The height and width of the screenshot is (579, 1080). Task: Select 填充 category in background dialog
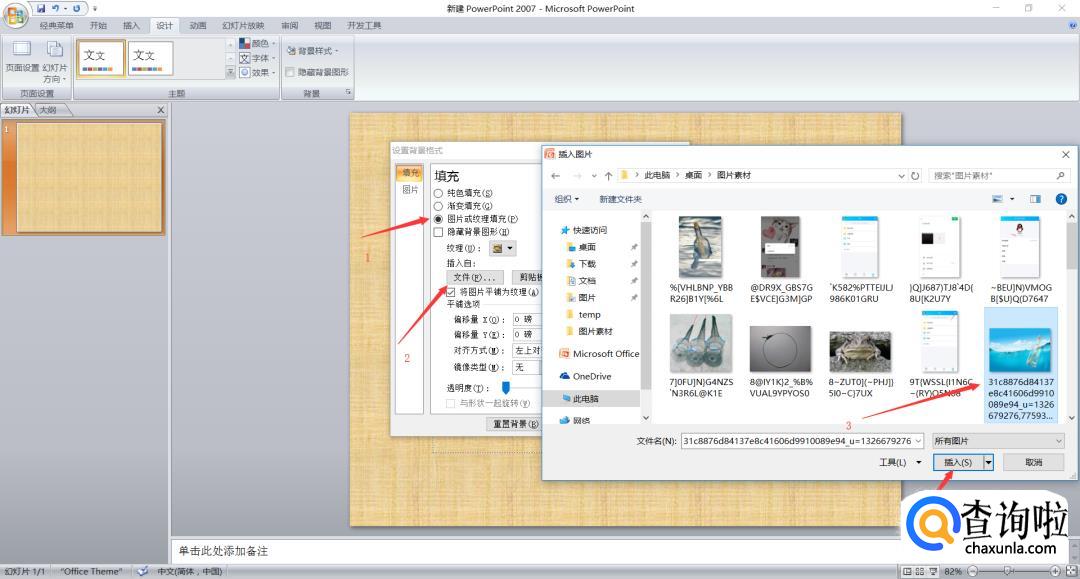pyautogui.click(x=410, y=173)
